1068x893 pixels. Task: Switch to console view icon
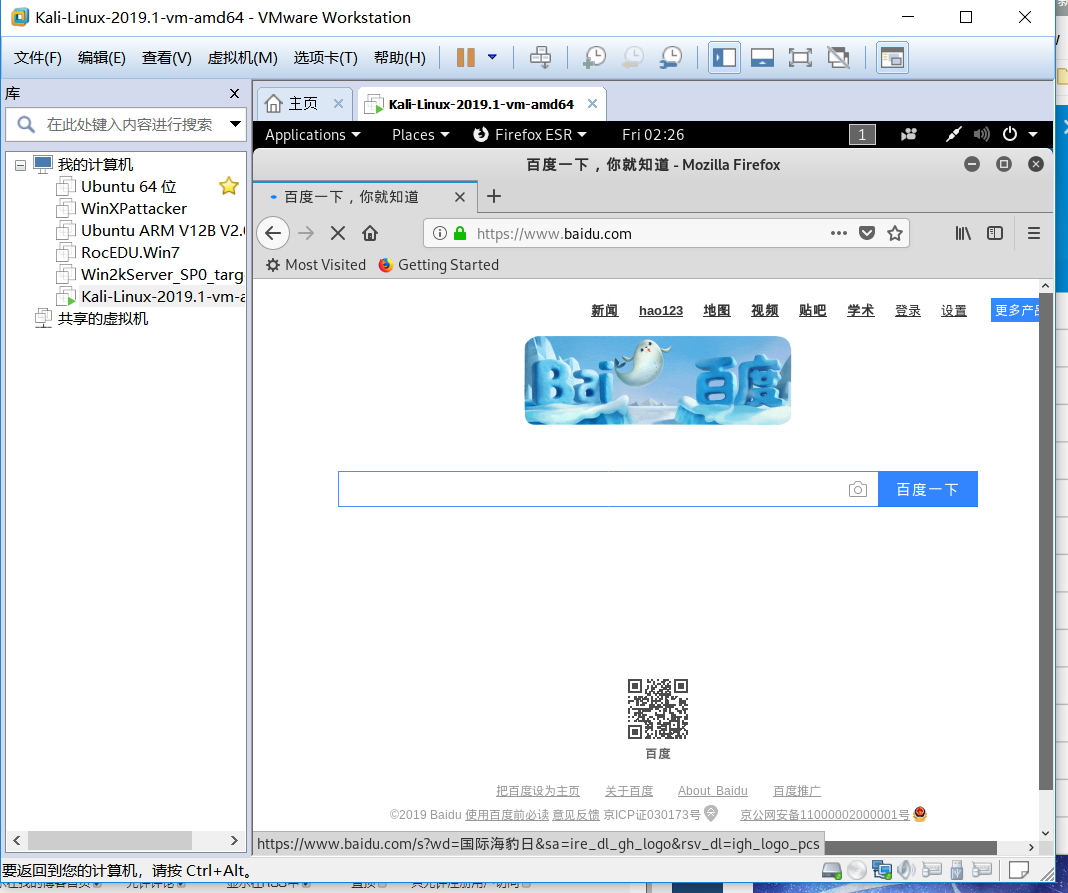pos(892,58)
